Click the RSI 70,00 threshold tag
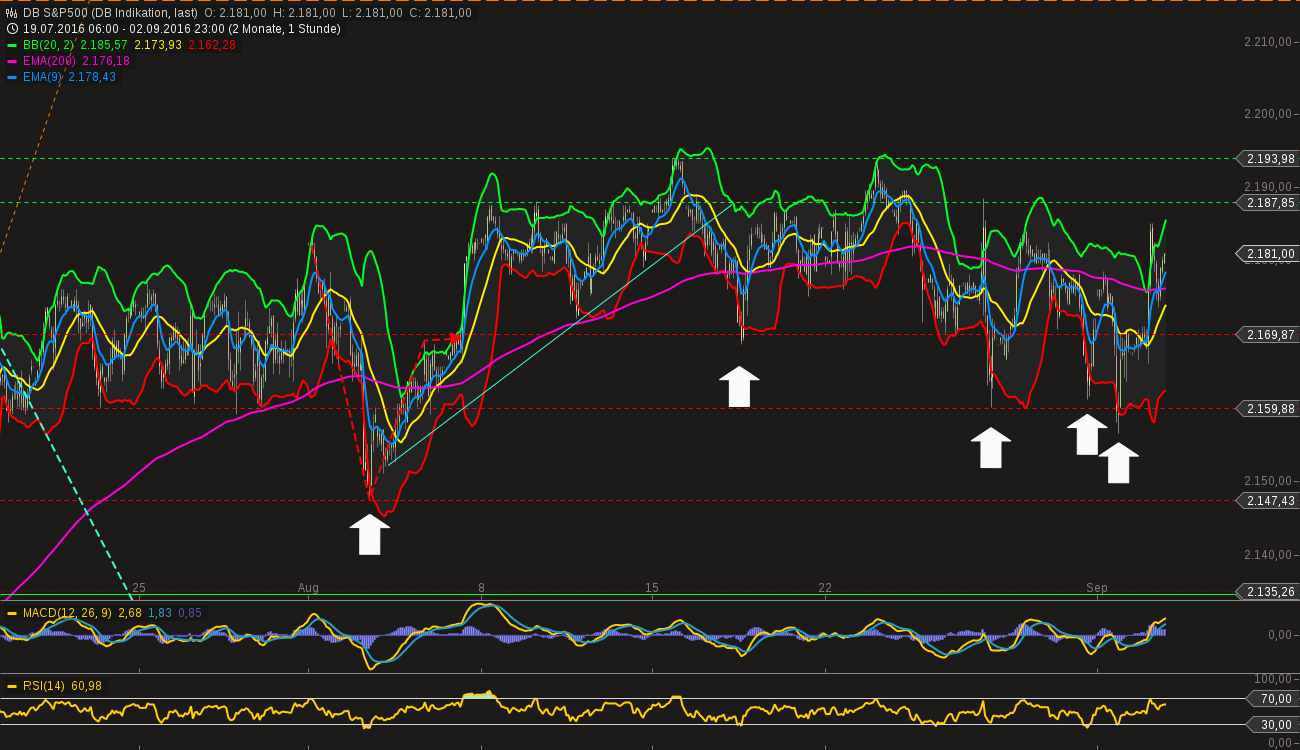 pyautogui.click(x=1271, y=698)
